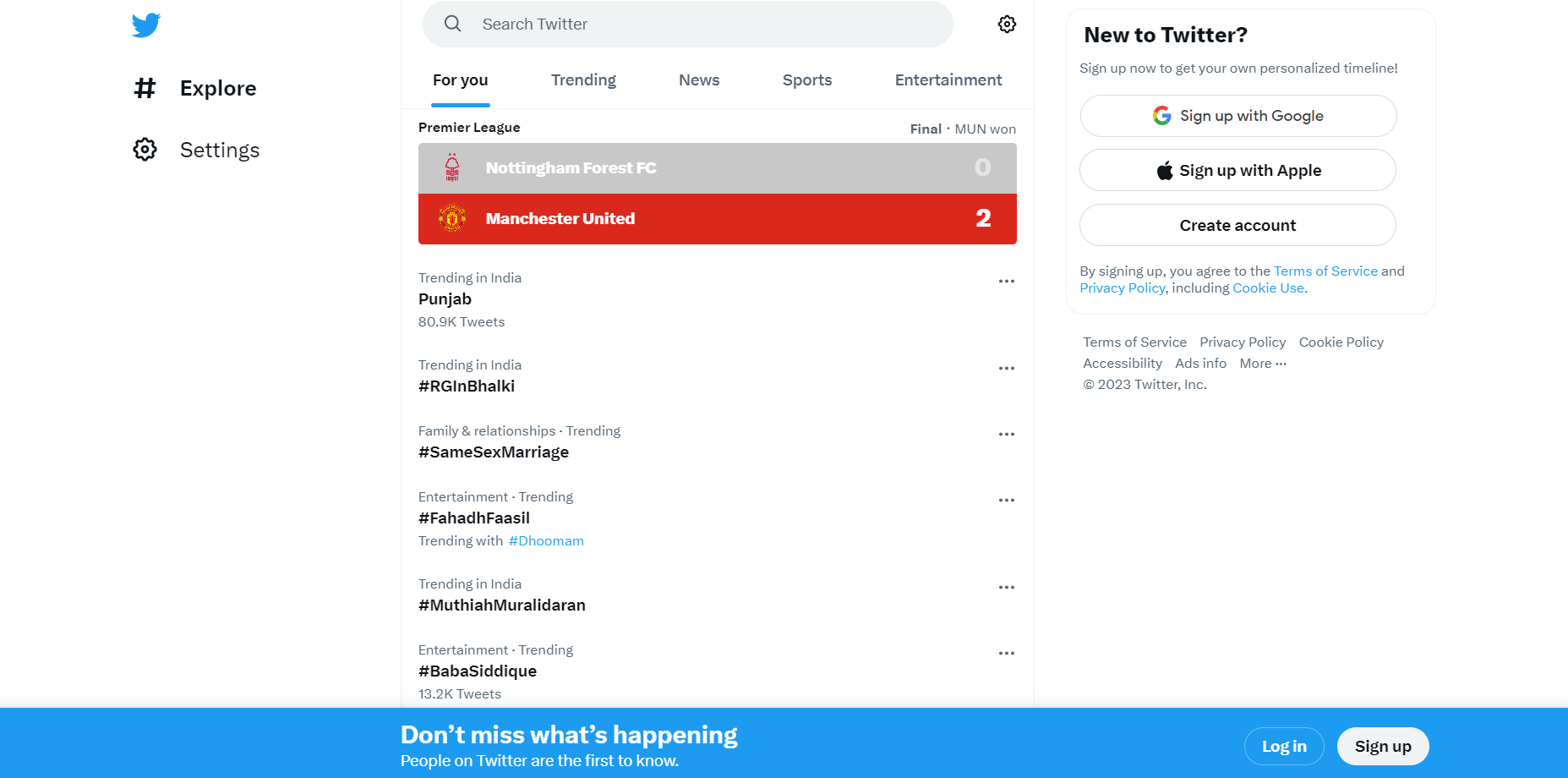The image size is (1568, 778).
Task: Open footer Terms of Service link
Action: pos(1134,342)
